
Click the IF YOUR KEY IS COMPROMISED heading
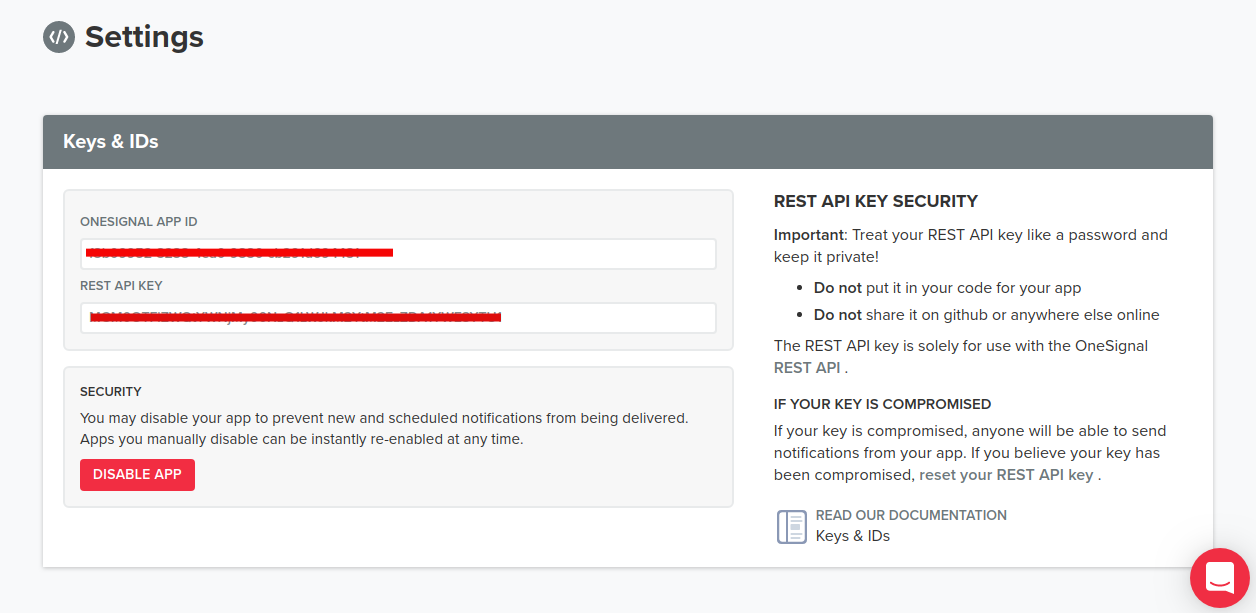[x=882, y=404]
